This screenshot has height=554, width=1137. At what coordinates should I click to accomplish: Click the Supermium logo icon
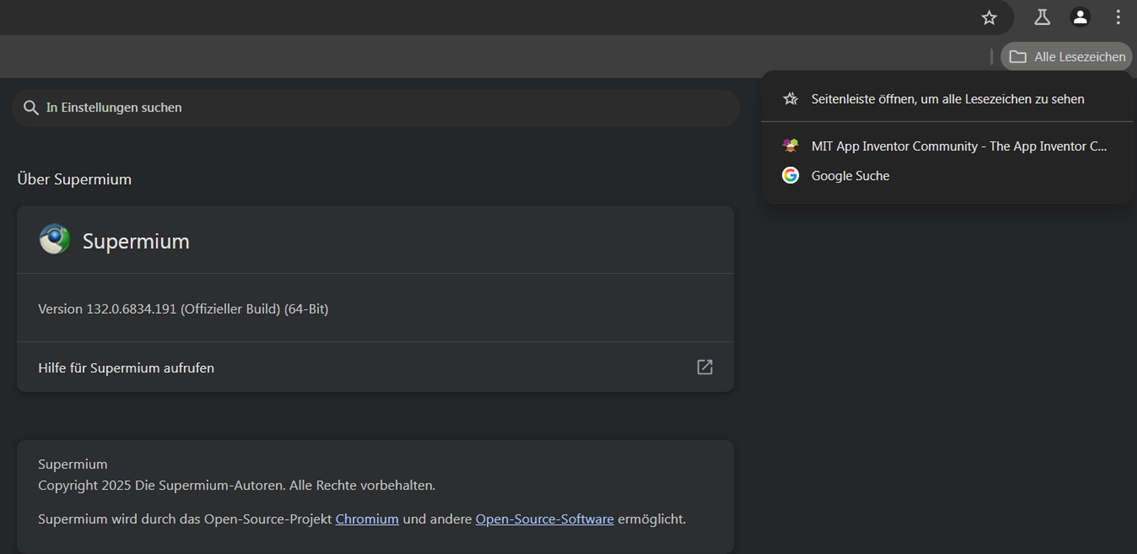[x=54, y=240]
